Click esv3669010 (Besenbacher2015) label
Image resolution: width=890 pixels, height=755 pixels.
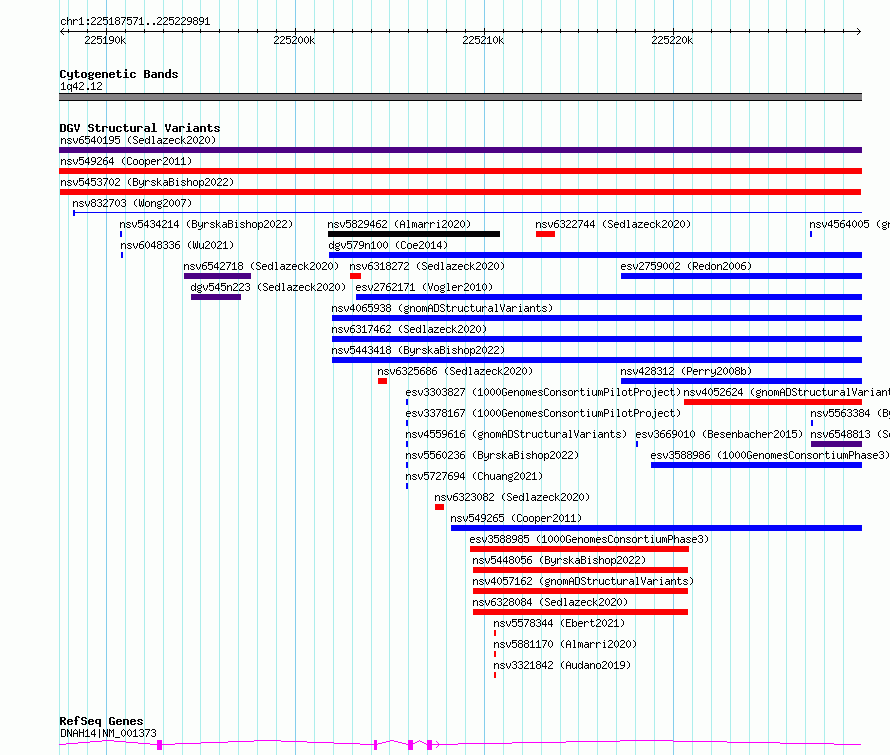[719, 434]
